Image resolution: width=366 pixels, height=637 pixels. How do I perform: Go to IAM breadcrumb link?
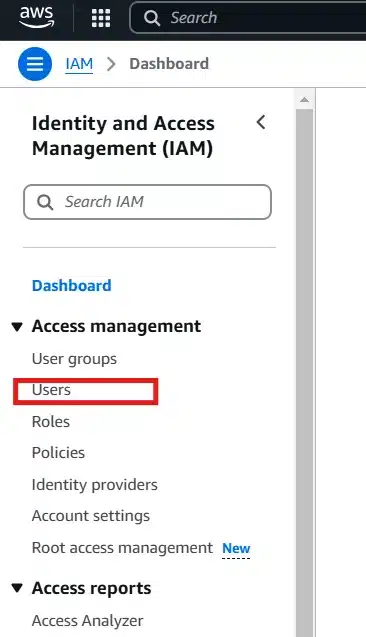click(x=79, y=64)
